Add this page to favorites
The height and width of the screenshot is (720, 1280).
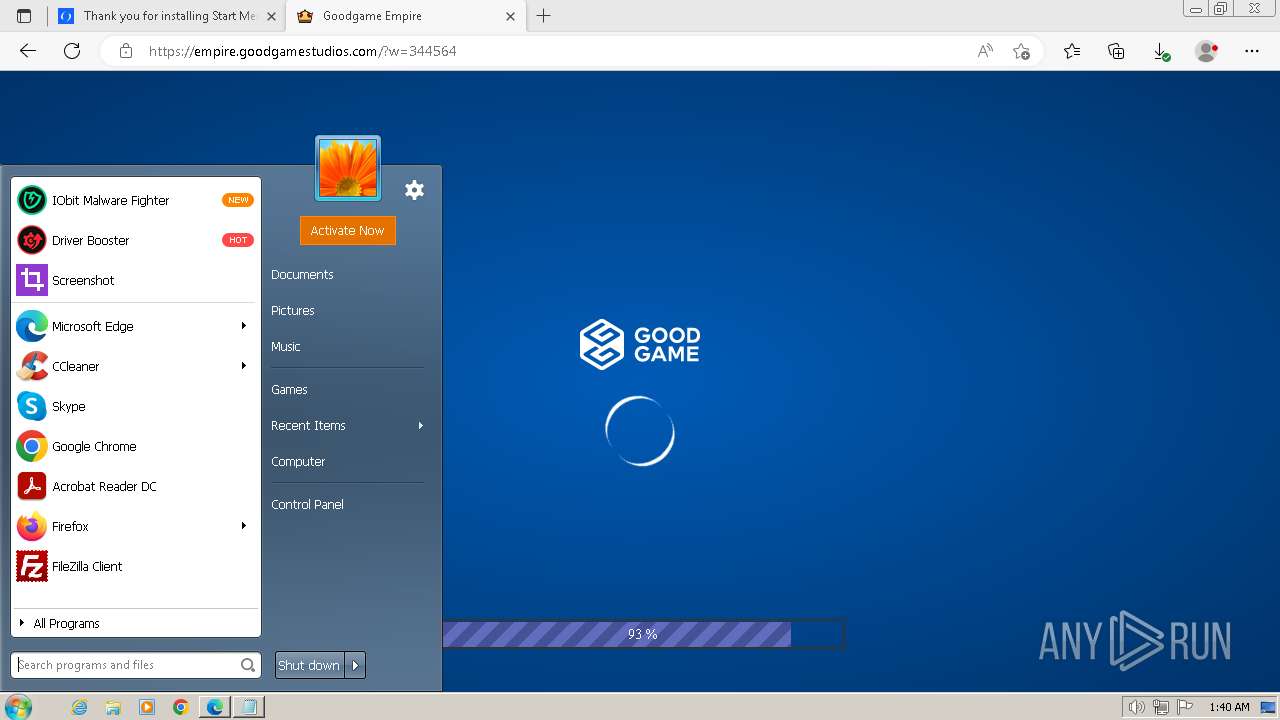(x=1021, y=51)
